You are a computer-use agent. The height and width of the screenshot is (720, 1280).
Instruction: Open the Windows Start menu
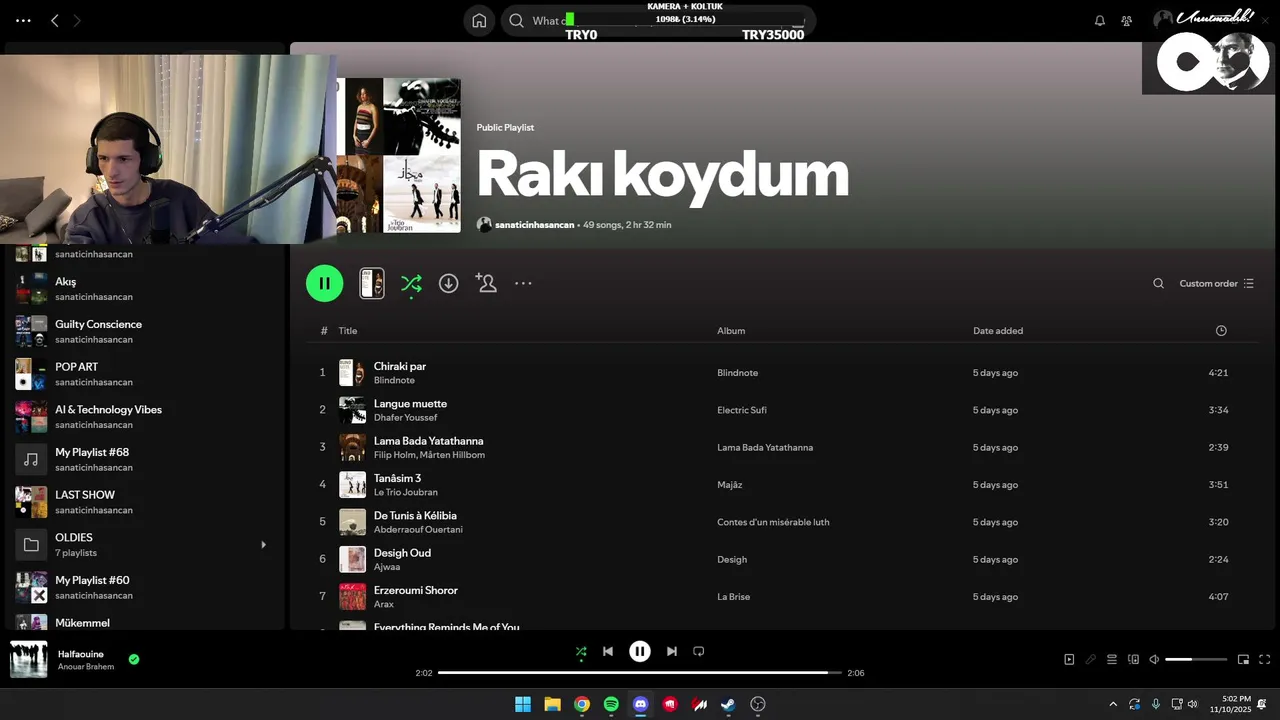(523, 704)
